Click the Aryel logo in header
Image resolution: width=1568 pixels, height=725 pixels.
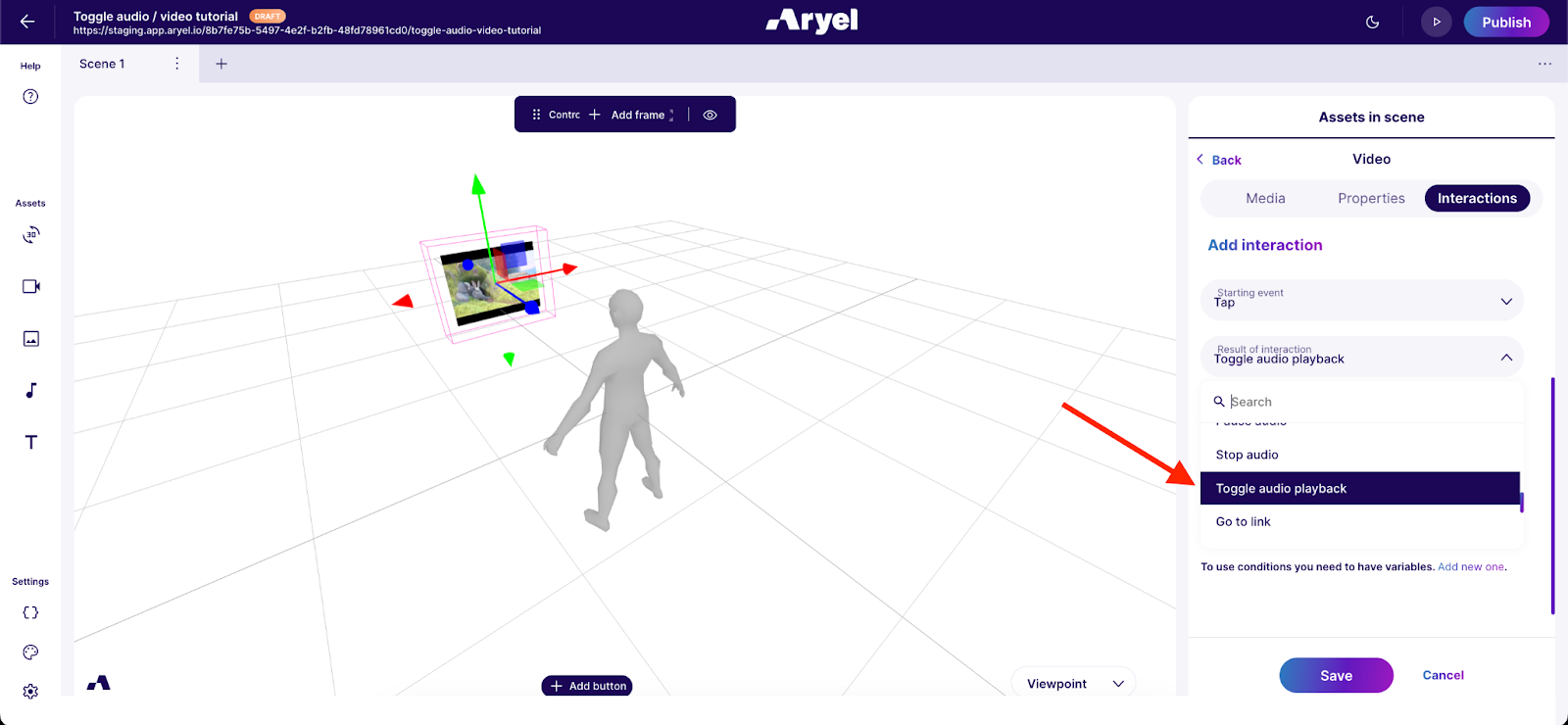[x=811, y=21]
